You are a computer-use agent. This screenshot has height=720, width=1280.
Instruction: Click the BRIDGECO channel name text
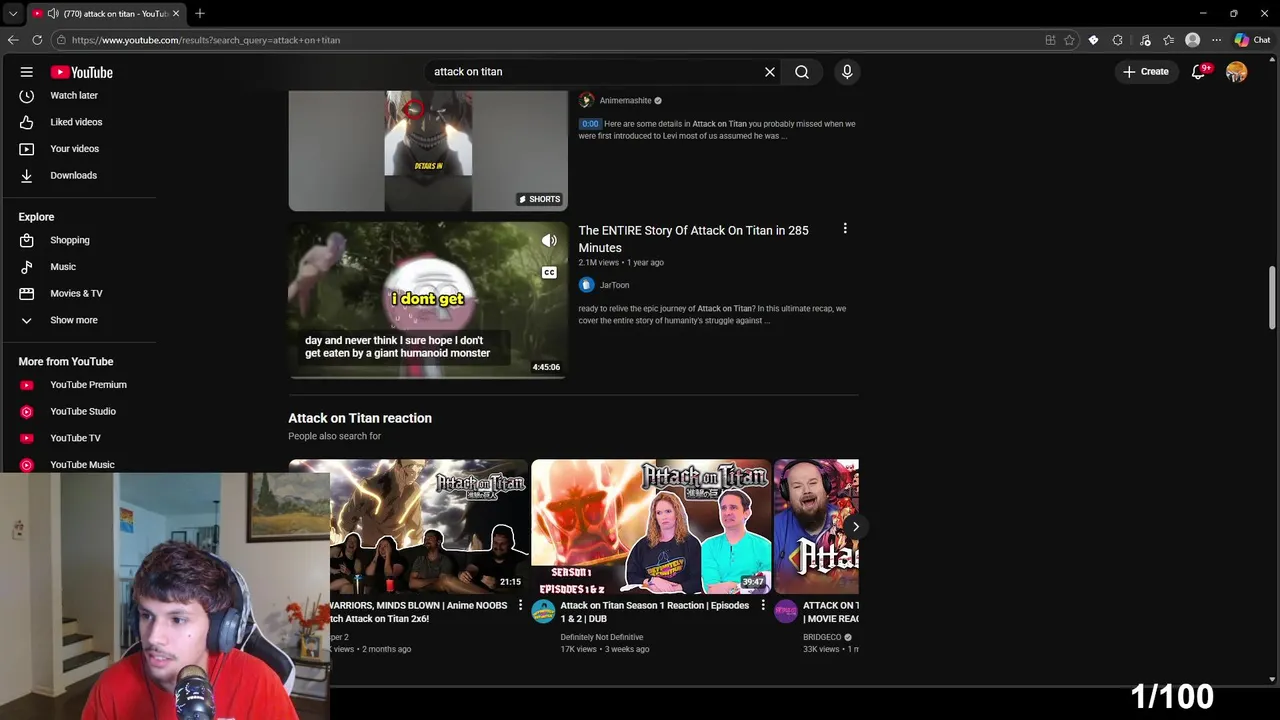[x=822, y=637]
